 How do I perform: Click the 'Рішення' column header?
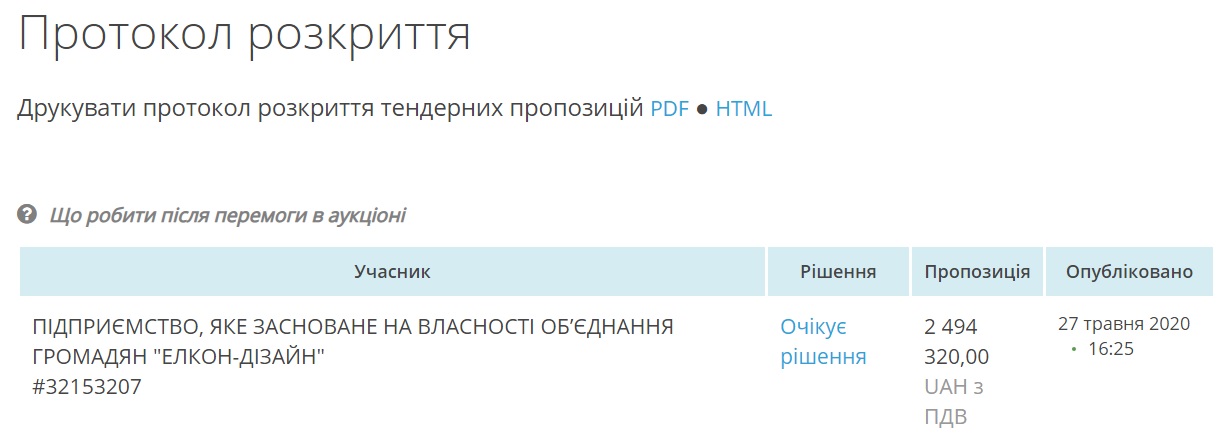[x=839, y=272]
